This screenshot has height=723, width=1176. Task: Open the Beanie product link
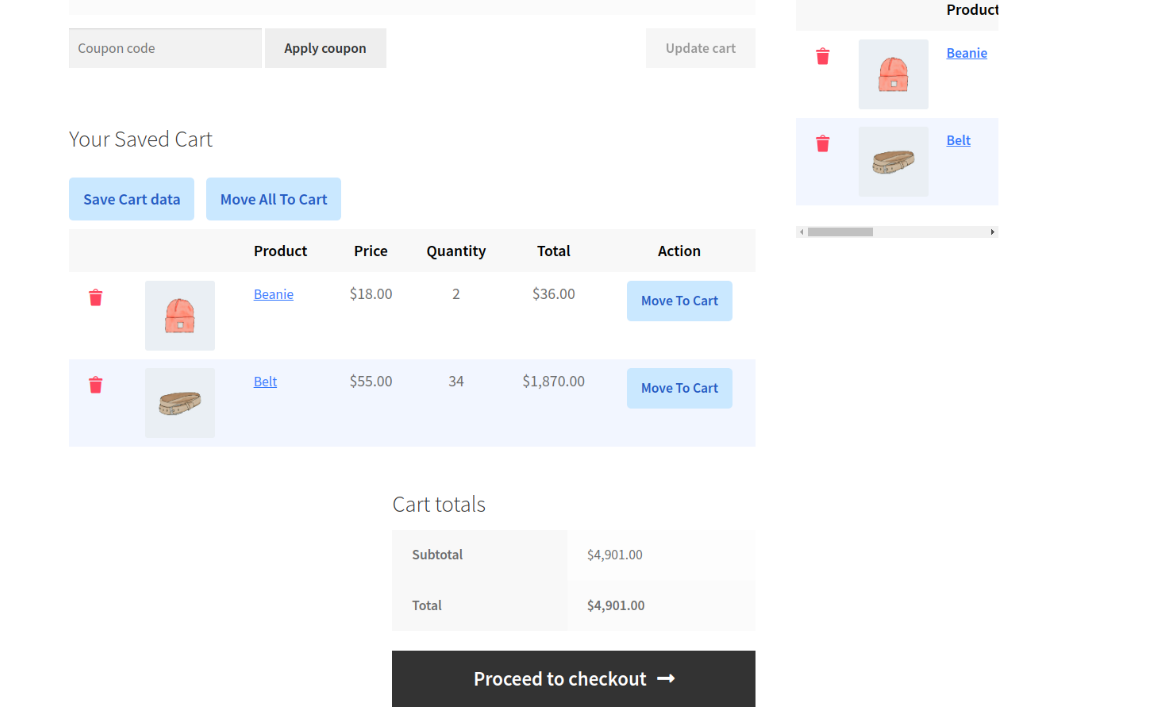[x=273, y=294]
